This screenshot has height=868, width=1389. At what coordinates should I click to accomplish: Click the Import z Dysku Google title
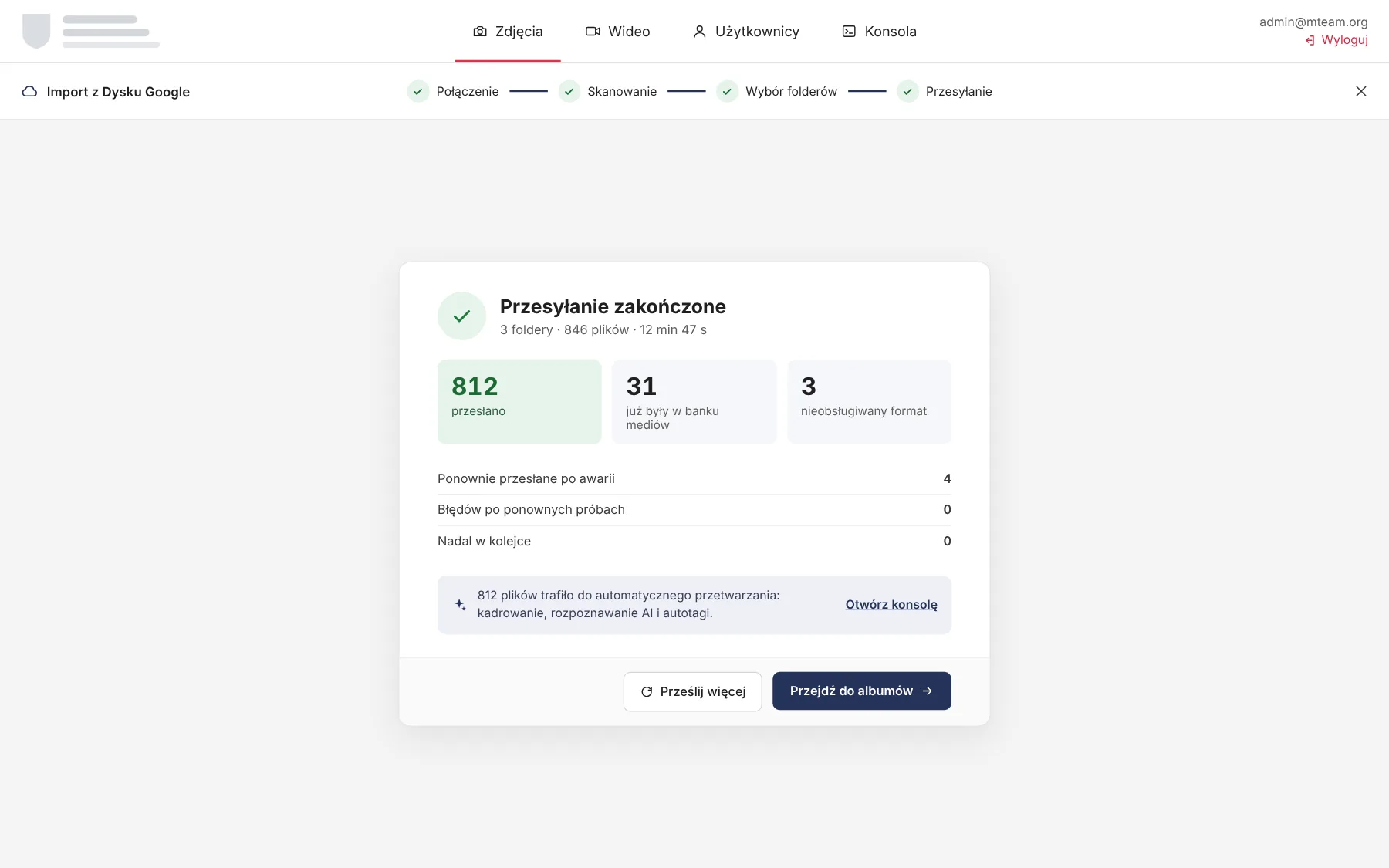(118, 92)
